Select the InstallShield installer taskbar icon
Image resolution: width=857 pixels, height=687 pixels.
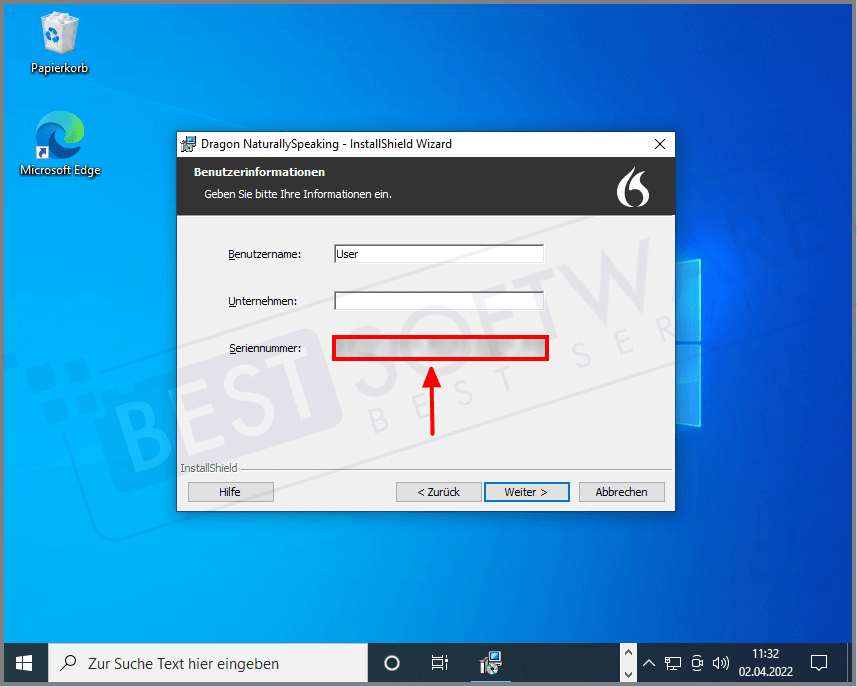490,663
